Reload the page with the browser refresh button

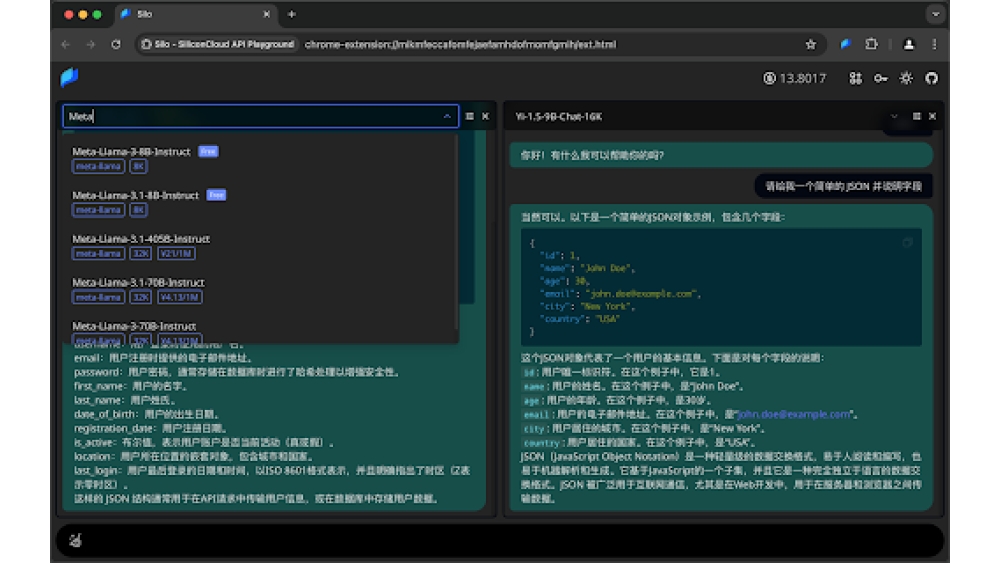[x=115, y=44]
